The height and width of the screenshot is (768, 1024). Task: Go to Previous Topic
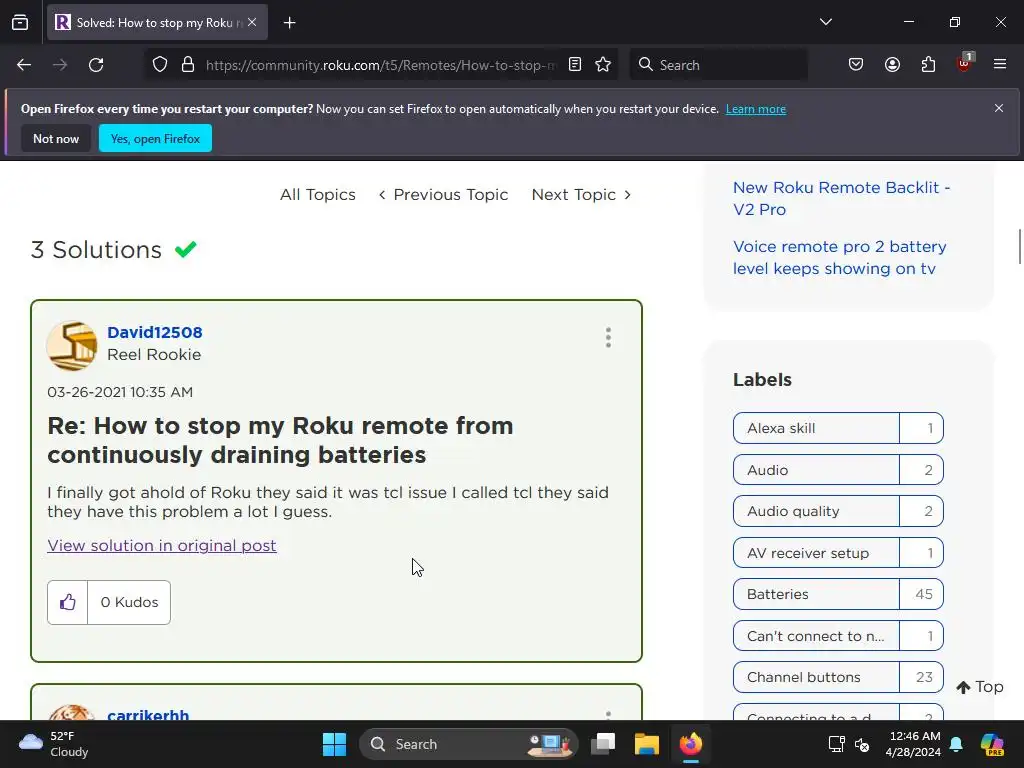[443, 195]
